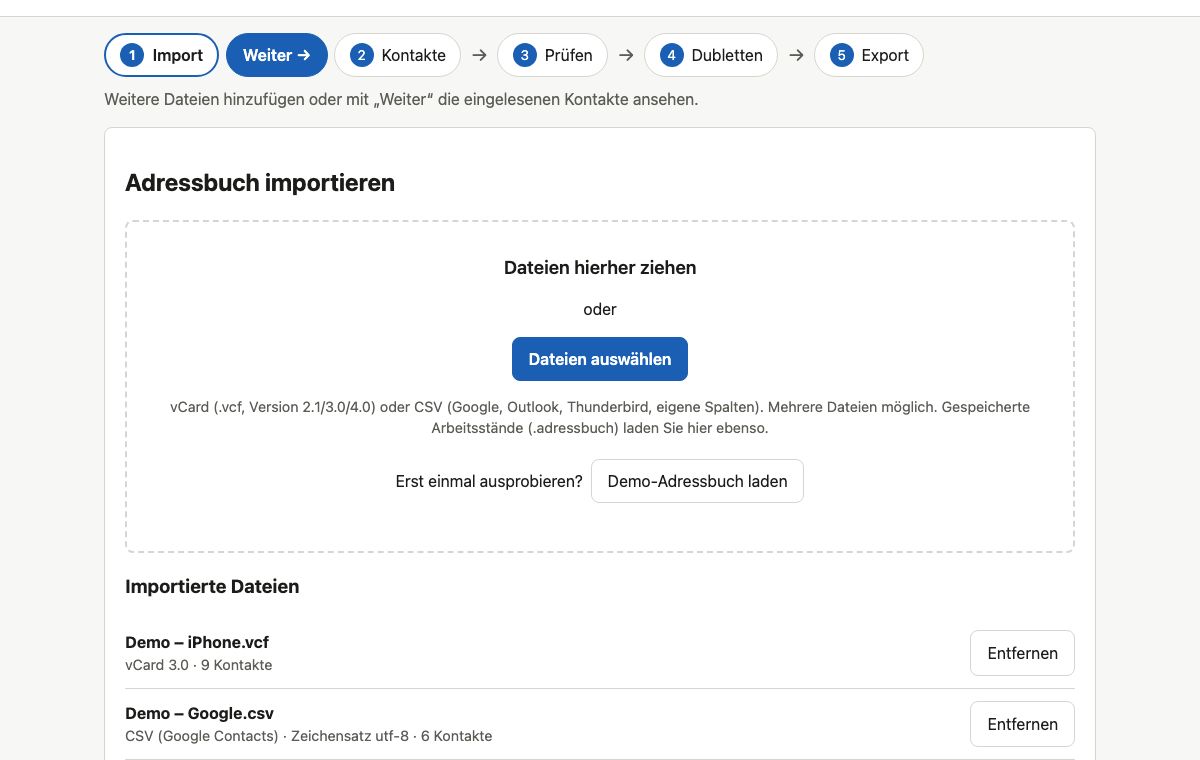Viewport: 1200px width, 760px height.
Task: Select the file name Demo – Google.csv
Action: (x=199, y=713)
